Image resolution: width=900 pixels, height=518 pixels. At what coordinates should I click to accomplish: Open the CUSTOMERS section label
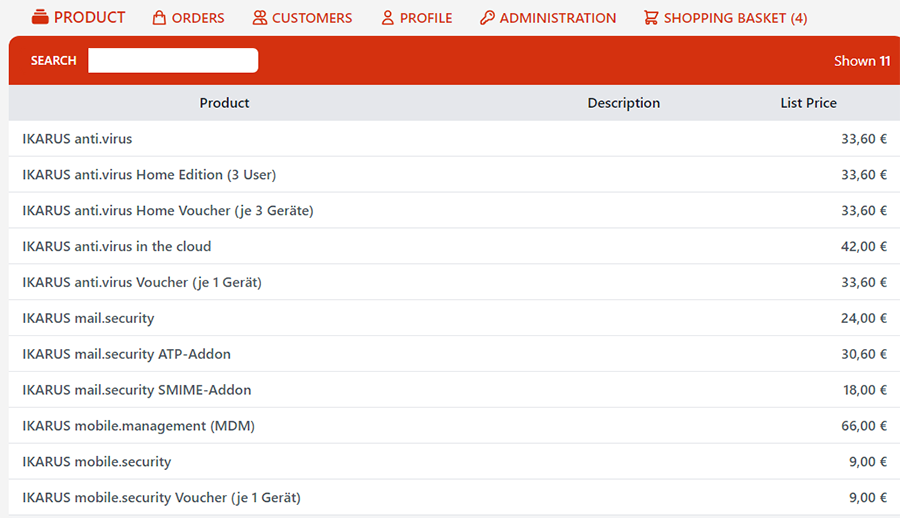(312, 18)
